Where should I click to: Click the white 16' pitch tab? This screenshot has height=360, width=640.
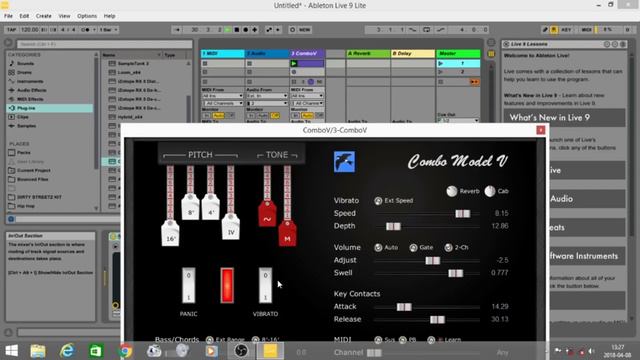point(170,233)
